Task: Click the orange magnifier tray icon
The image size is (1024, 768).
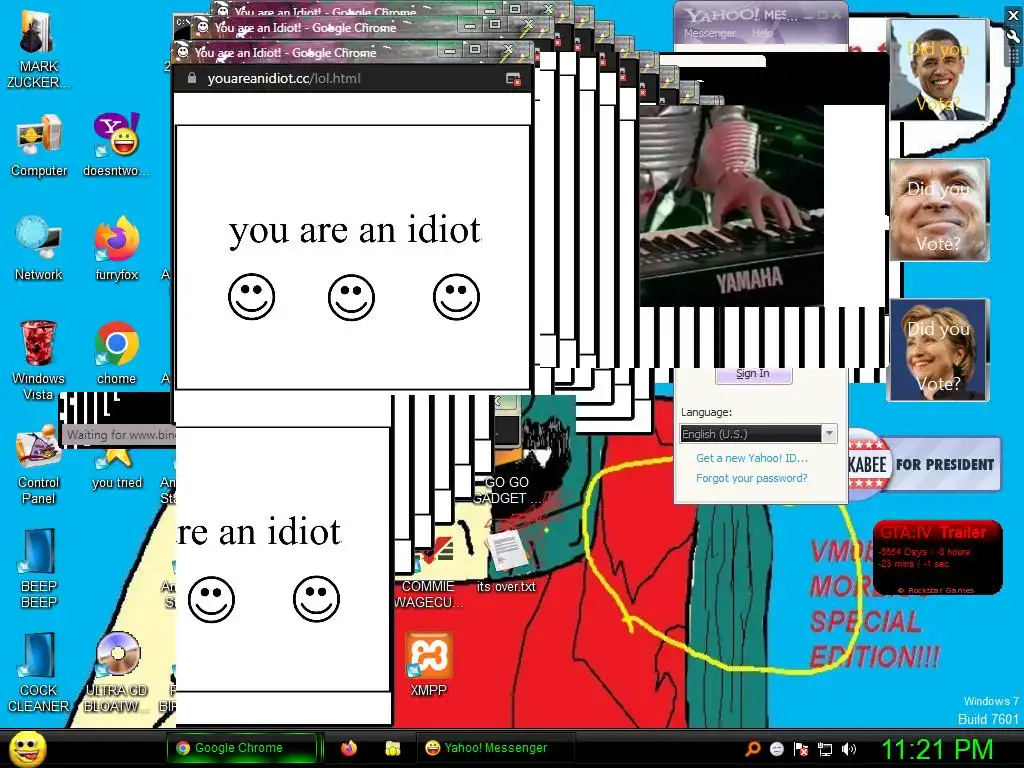Action: pos(753,749)
